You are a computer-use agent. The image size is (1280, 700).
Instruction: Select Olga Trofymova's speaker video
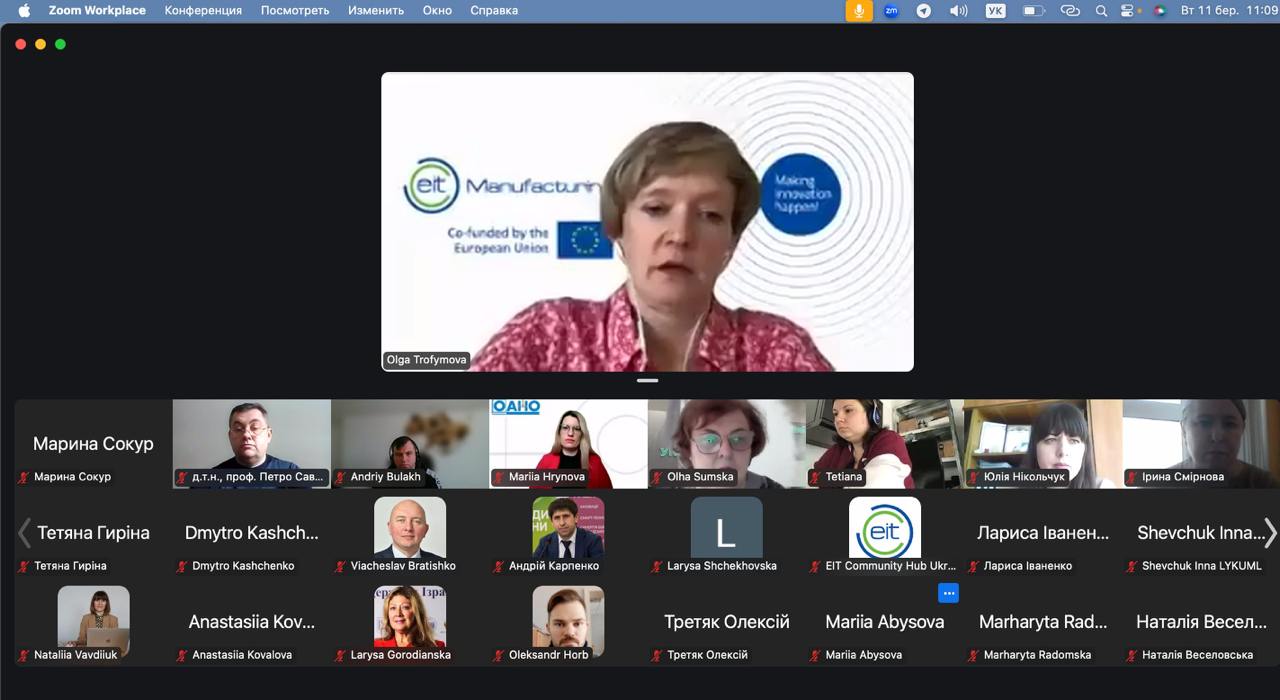647,222
